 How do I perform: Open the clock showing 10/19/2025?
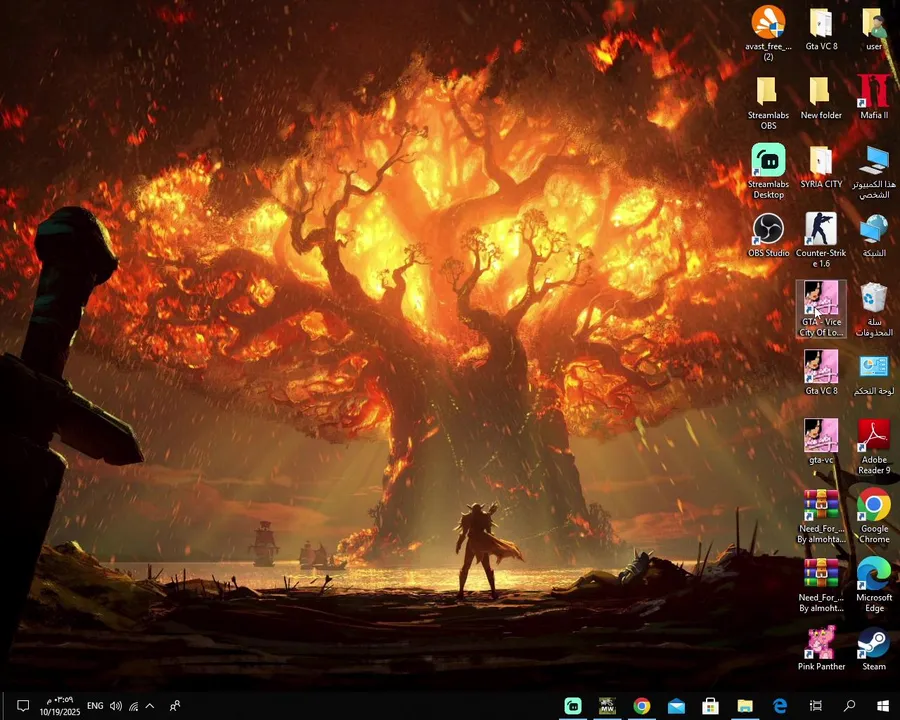pyautogui.click(x=60, y=706)
